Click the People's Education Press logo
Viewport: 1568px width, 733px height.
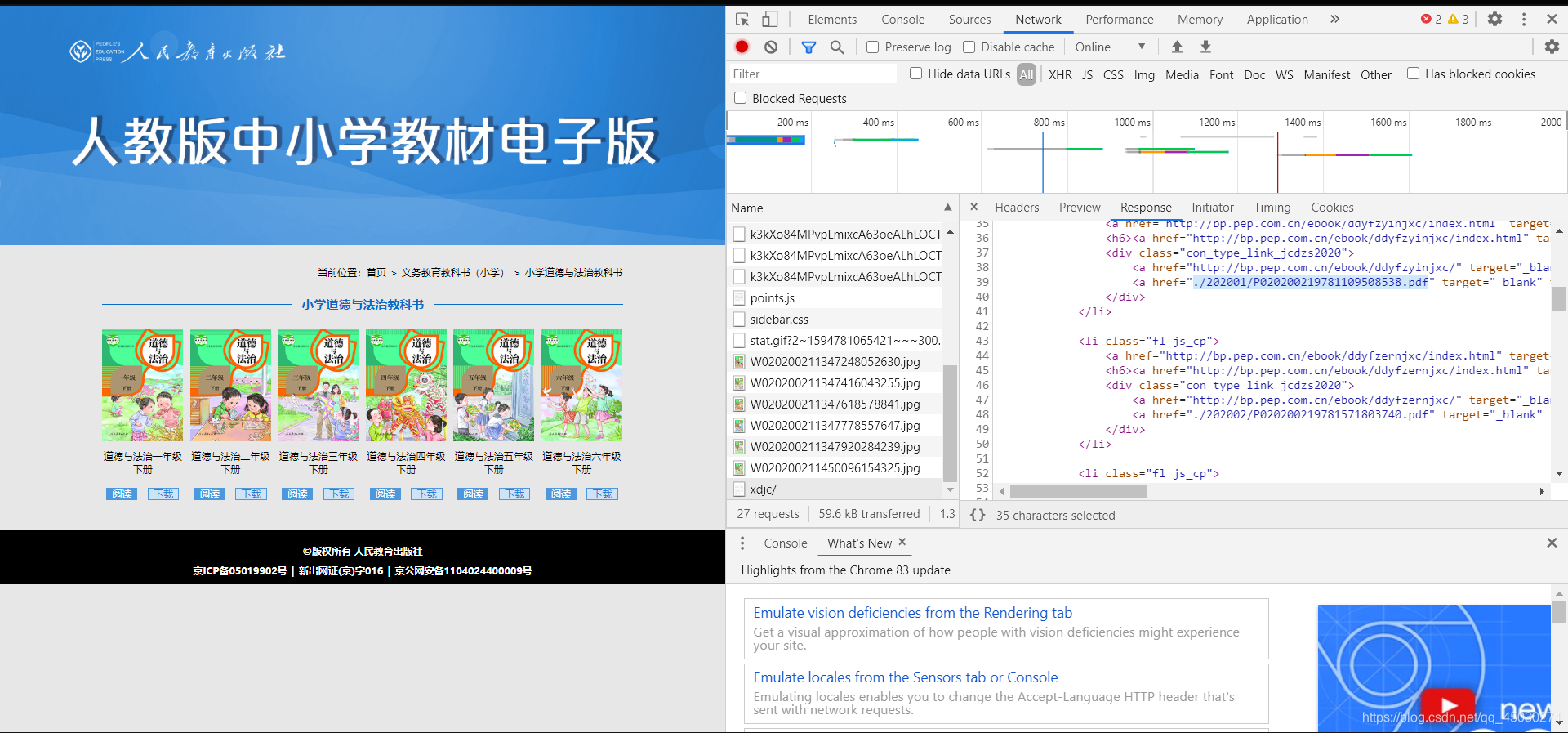coord(177,51)
